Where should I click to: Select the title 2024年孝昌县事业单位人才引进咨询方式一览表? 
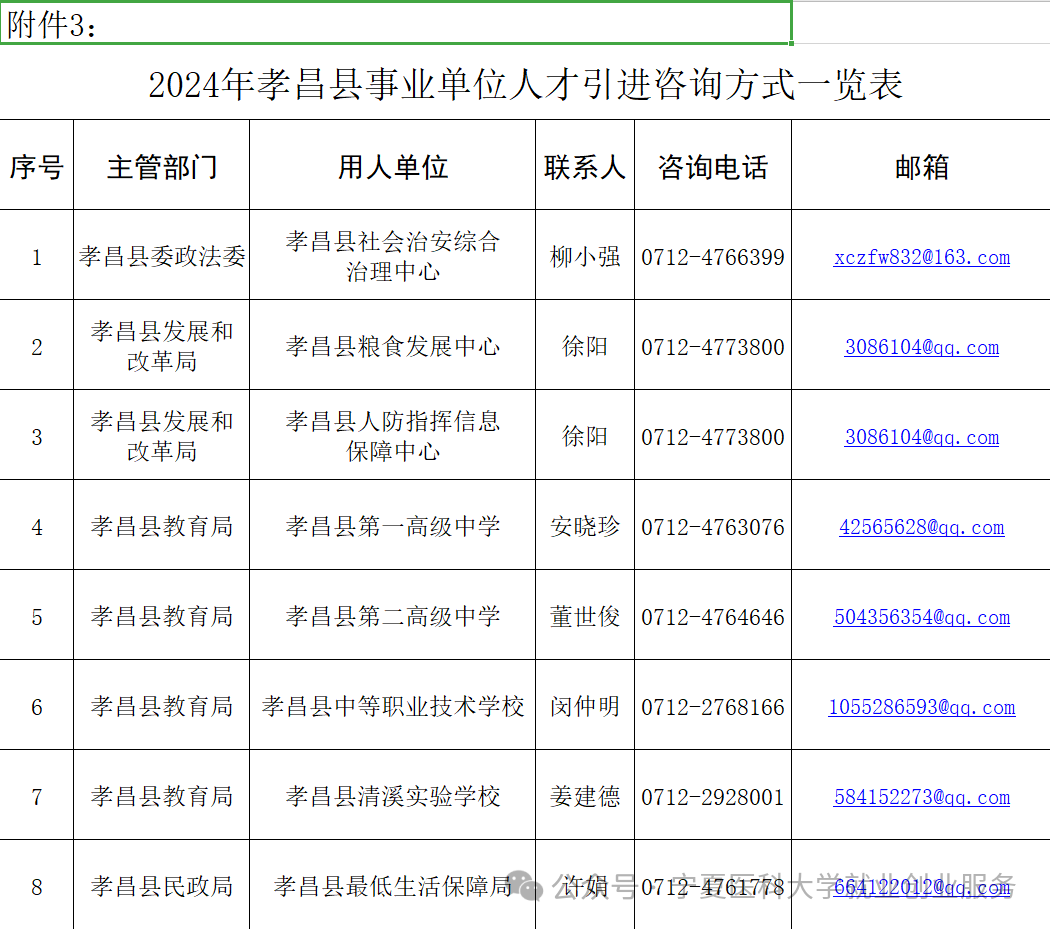click(526, 85)
